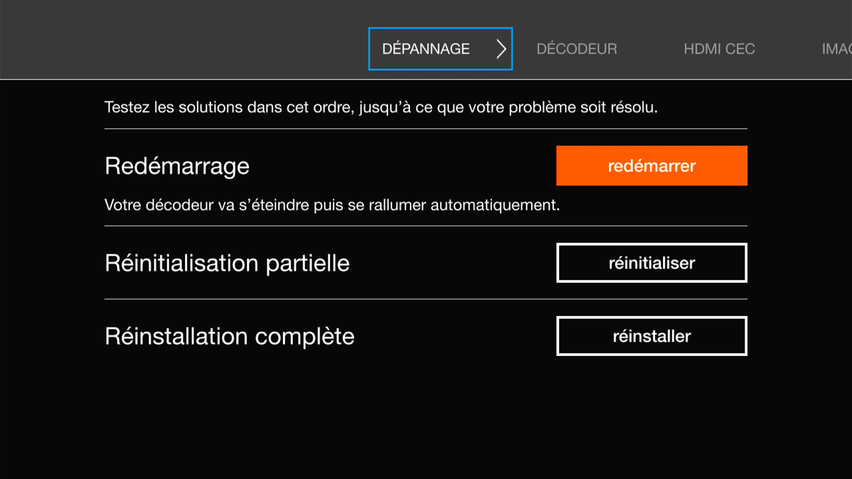Click the divider above Réinstallation complète
The height and width of the screenshot is (479, 852).
tap(425, 299)
